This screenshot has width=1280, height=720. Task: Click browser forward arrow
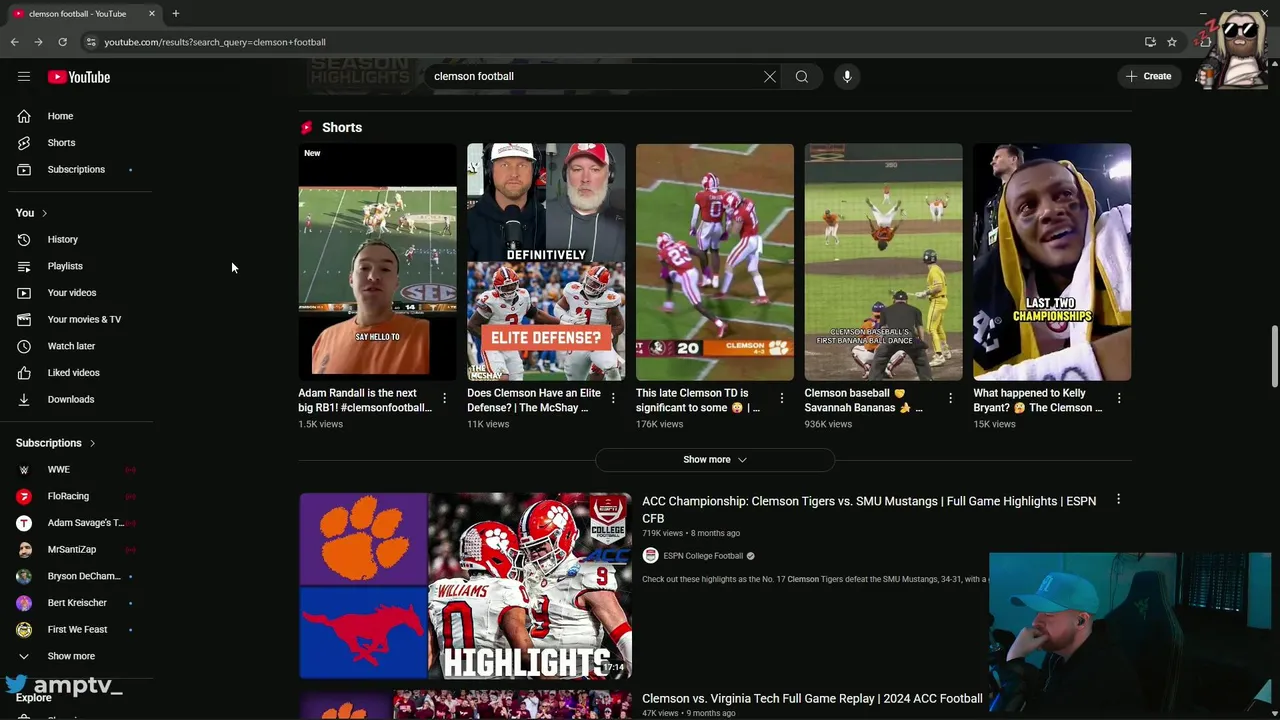(38, 42)
